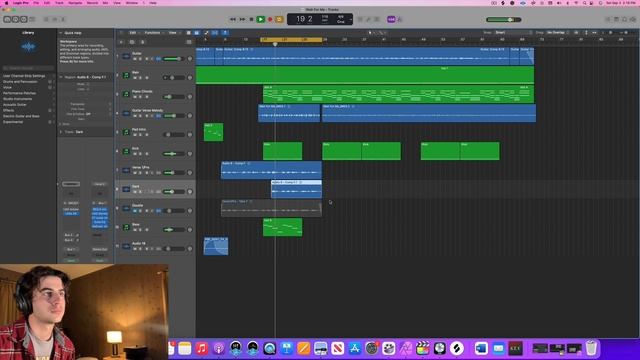Open the Navigate menu
Viewport: 640px width, 360px height.
[x=75, y=3]
